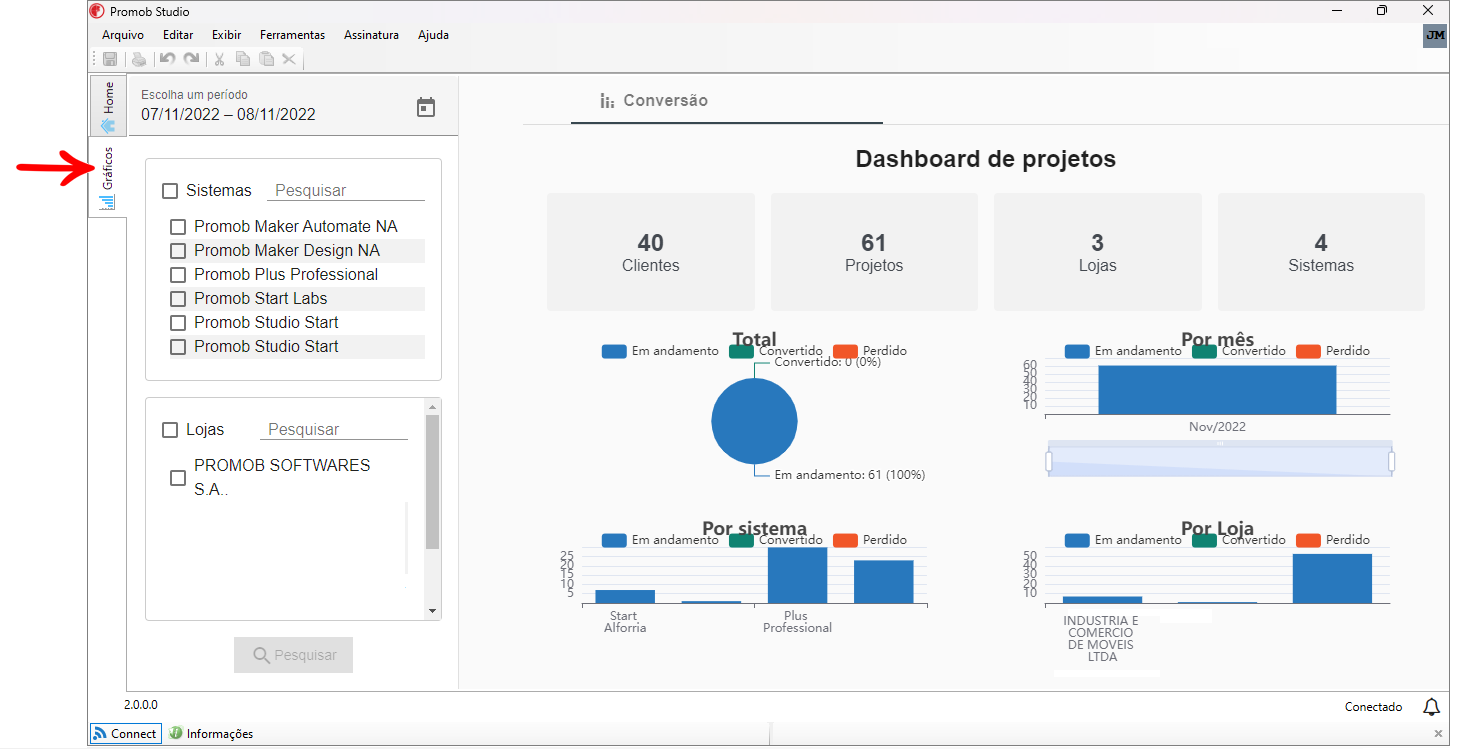Click the Lojas list scroll-down arrow
The width and height of the screenshot is (1462, 750).
[432, 611]
